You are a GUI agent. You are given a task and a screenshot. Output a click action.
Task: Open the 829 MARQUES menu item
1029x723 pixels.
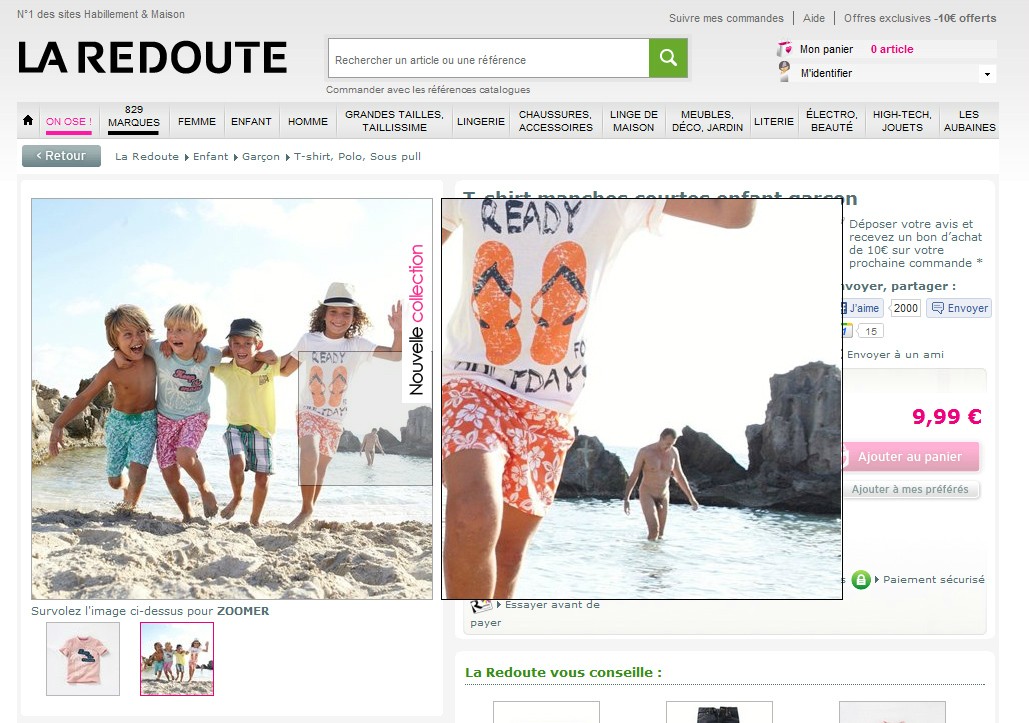point(134,117)
